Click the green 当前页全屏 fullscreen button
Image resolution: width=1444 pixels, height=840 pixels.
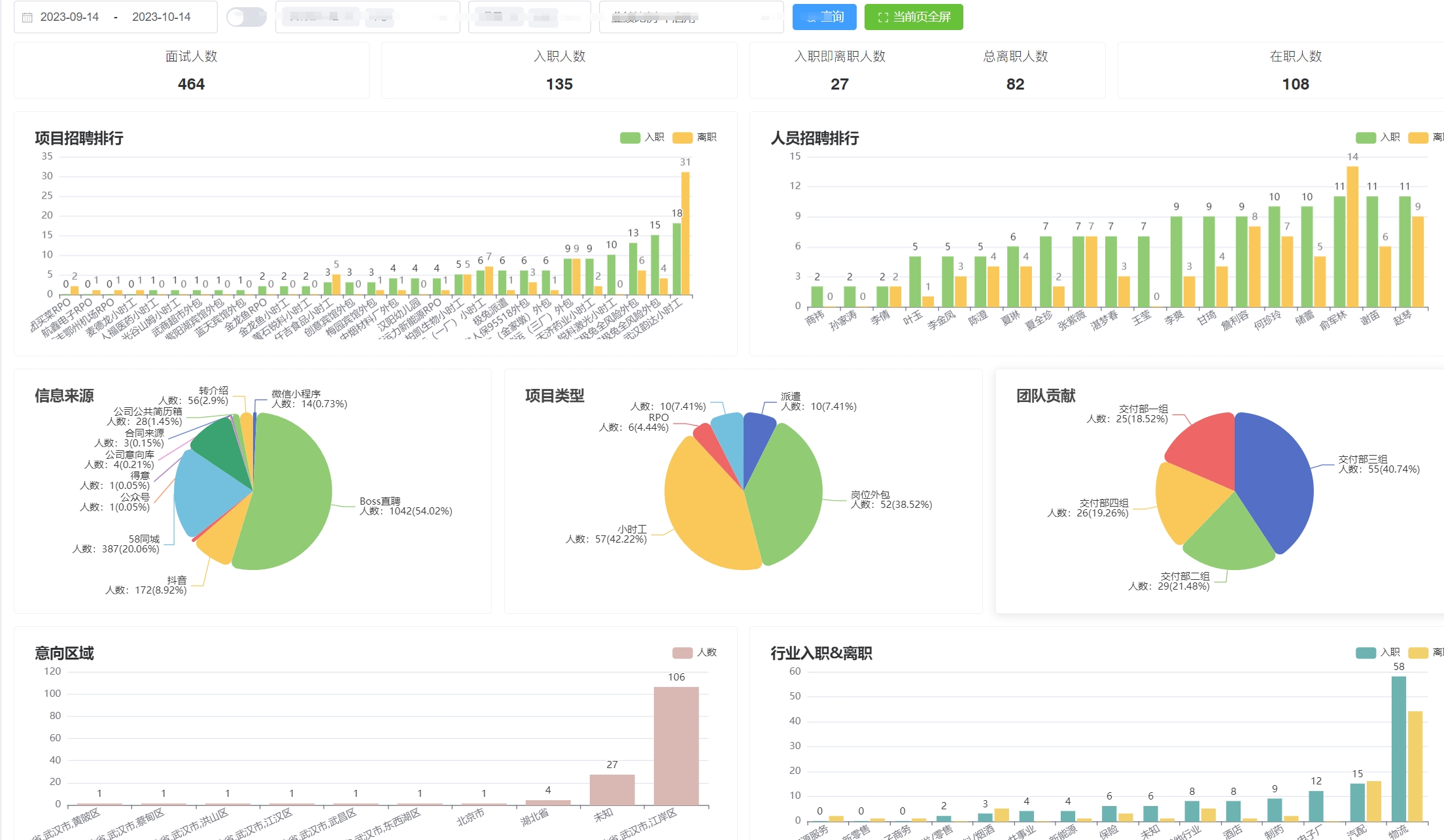tap(913, 17)
